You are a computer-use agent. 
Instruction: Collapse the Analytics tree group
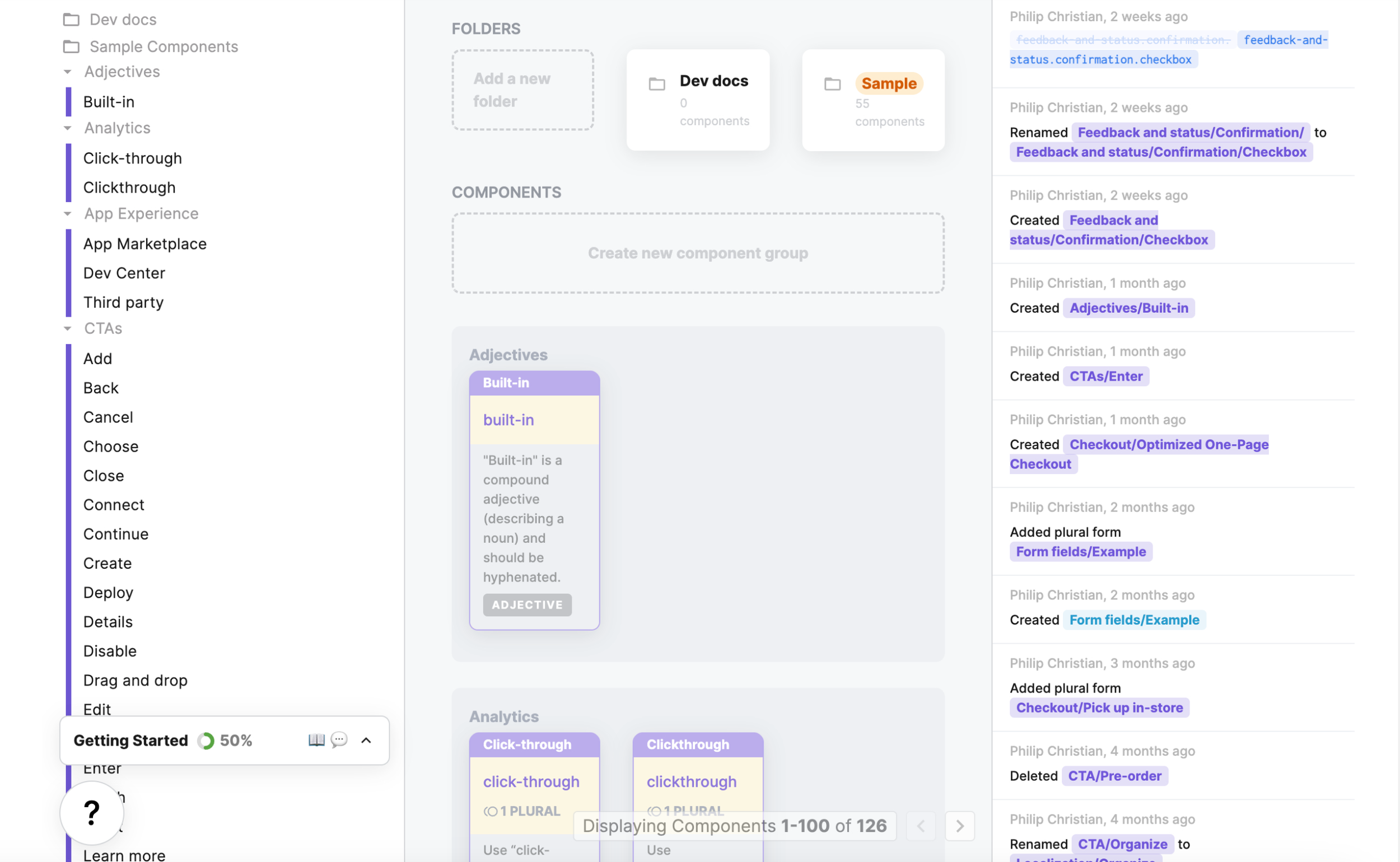pyautogui.click(x=67, y=128)
